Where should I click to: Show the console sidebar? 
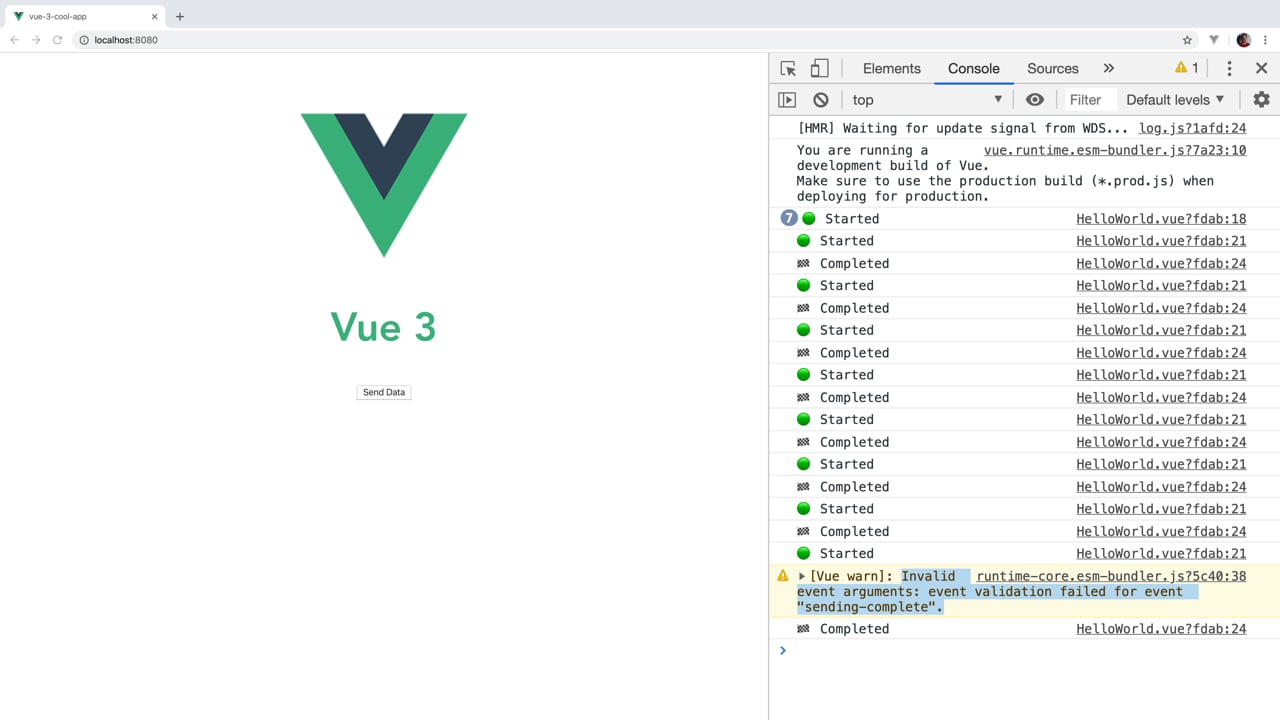(787, 100)
